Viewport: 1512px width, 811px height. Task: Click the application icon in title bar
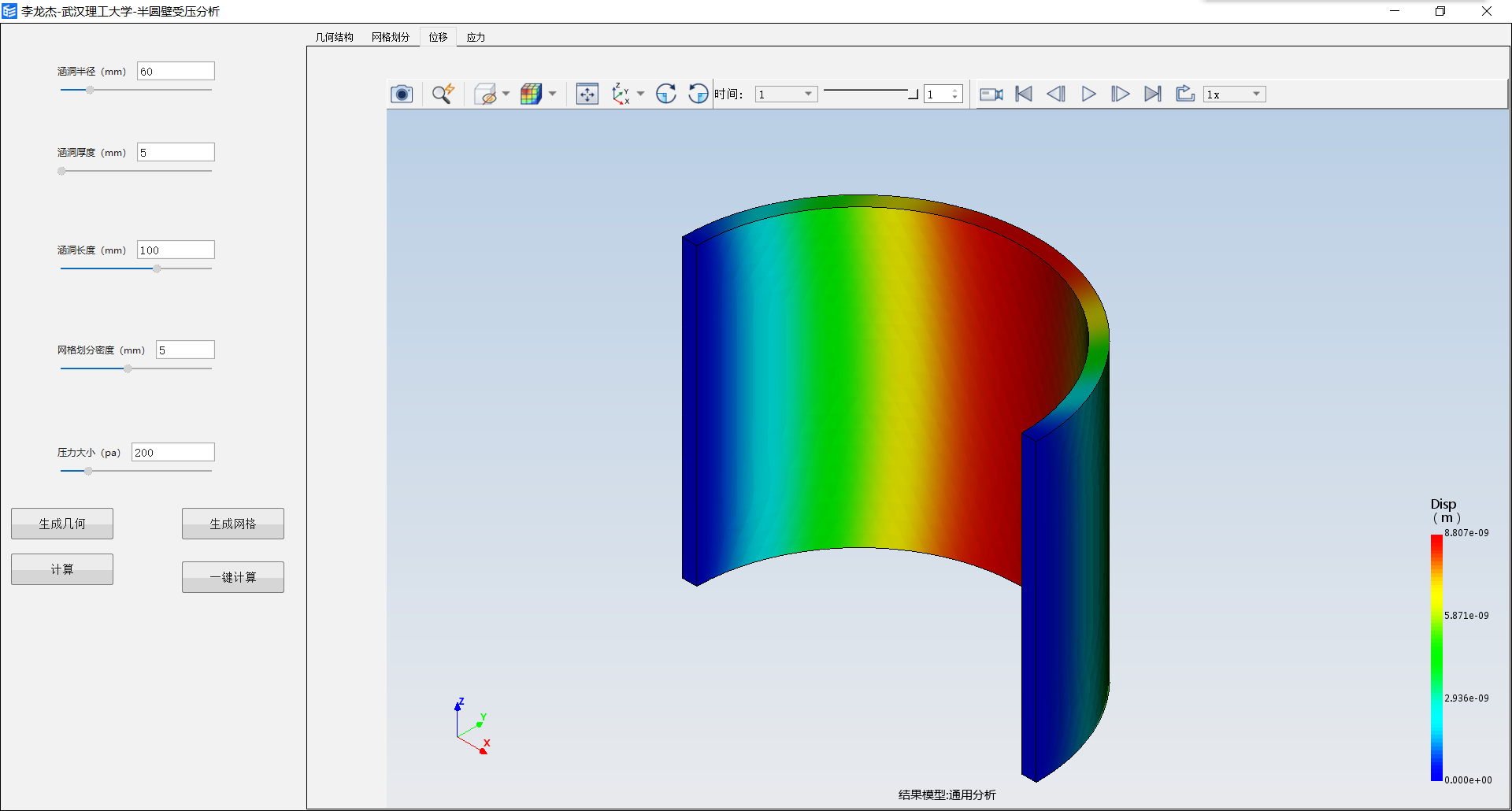click(9, 11)
